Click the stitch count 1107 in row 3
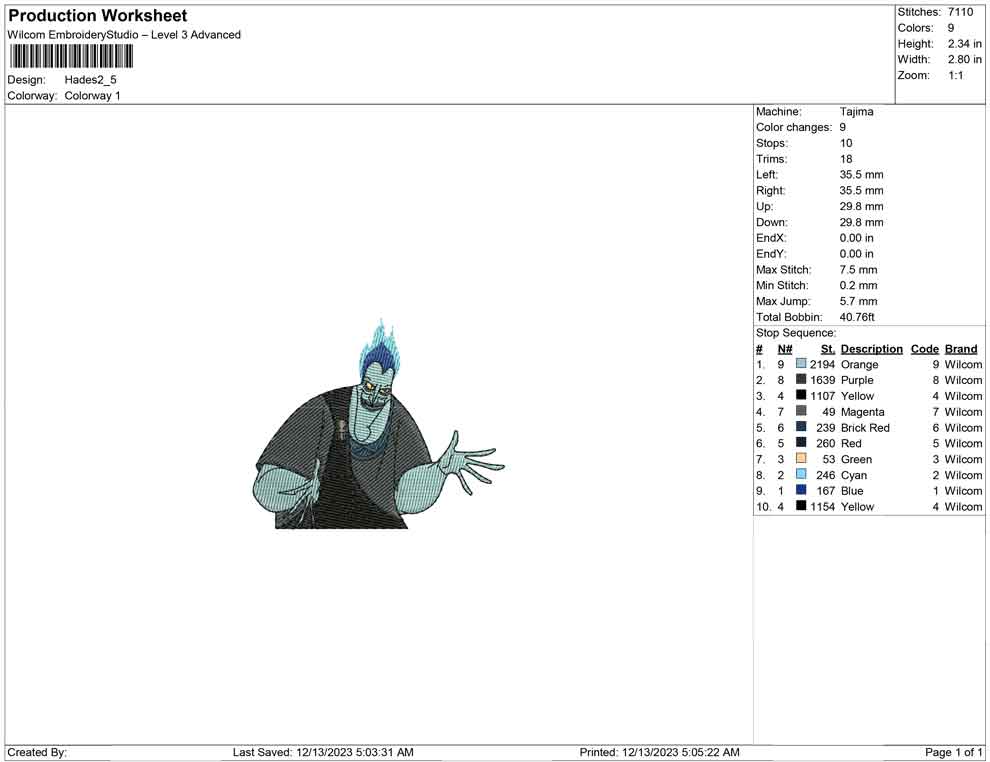The height and width of the screenshot is (762, 990). coord(823,396)
